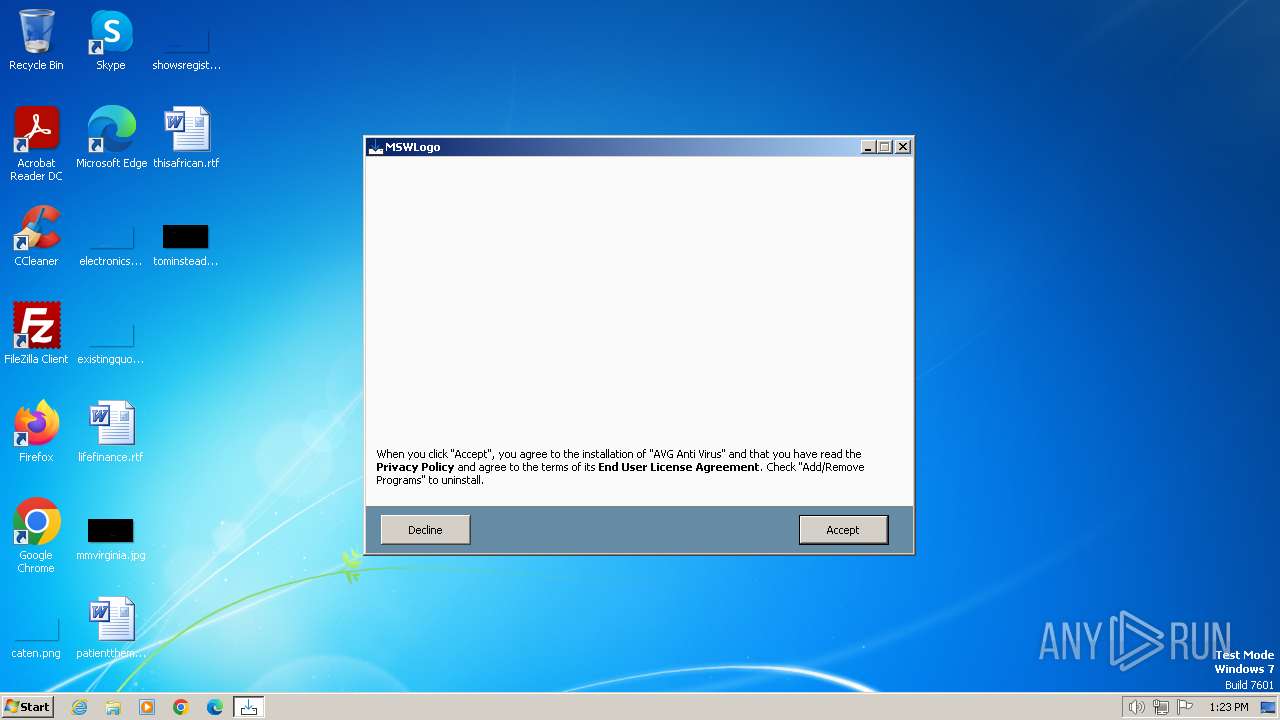
Task: Launch Edge from the taskbar
Action: [215, 707]
